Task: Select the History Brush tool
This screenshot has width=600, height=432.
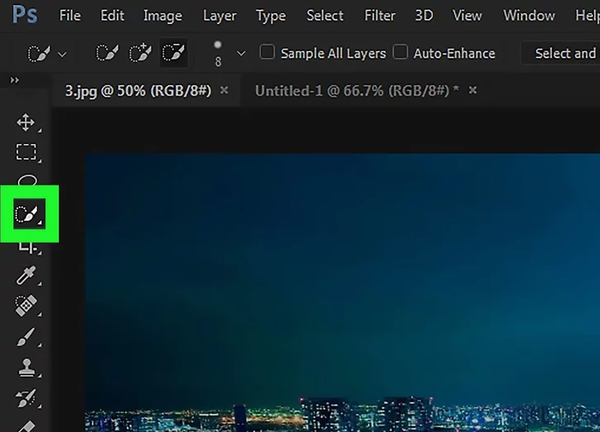Action: 26,398
